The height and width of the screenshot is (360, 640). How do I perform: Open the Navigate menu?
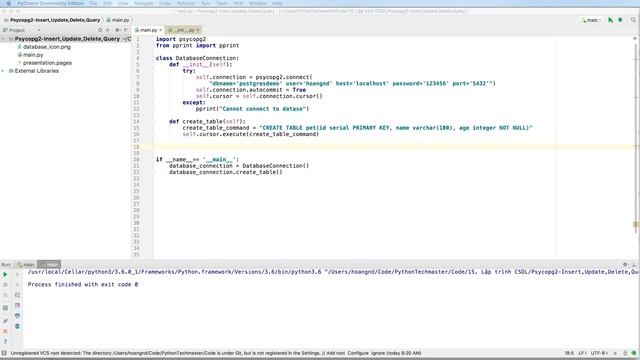(x=144, y=3)
